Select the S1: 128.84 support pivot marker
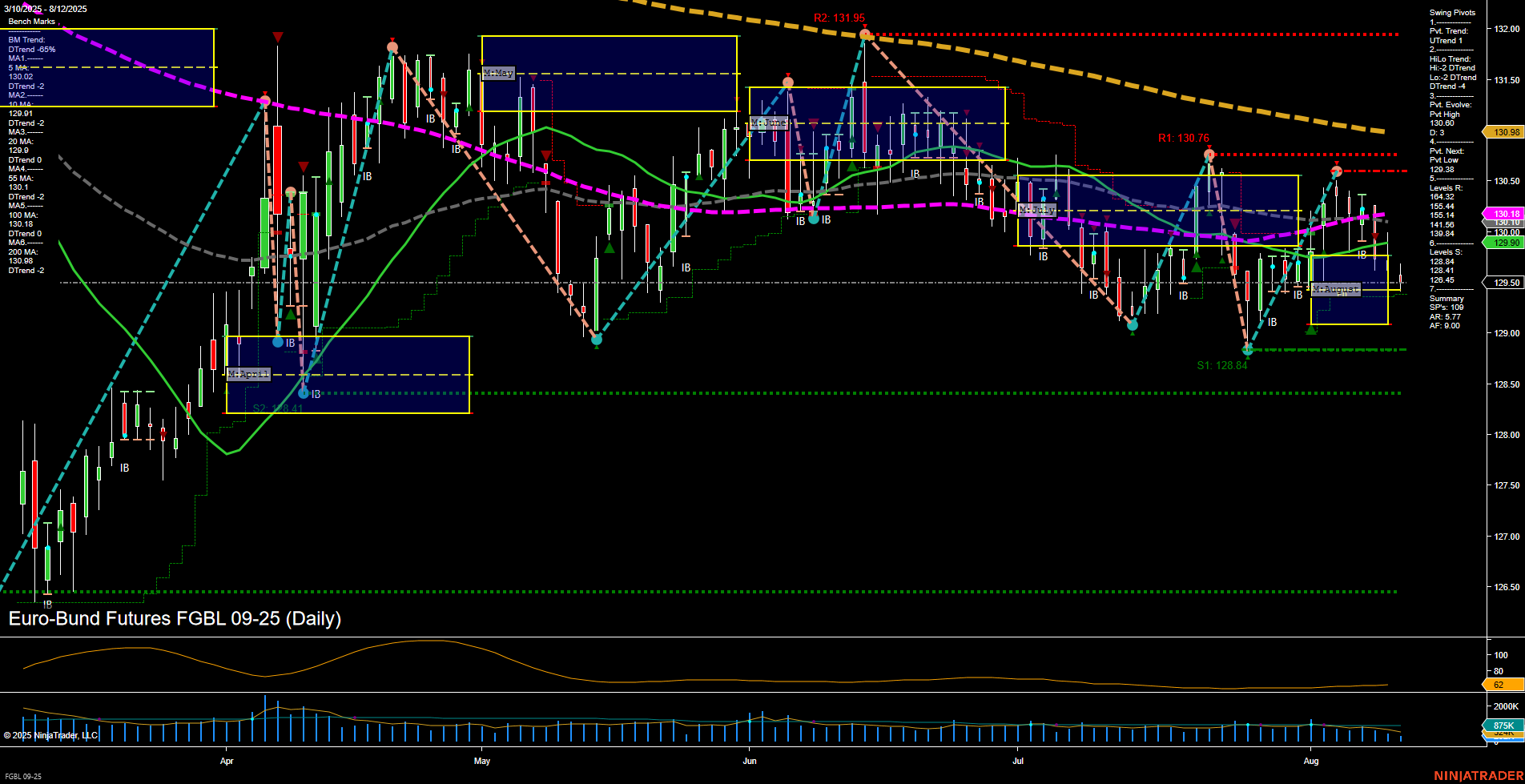 click(1221, 364)
